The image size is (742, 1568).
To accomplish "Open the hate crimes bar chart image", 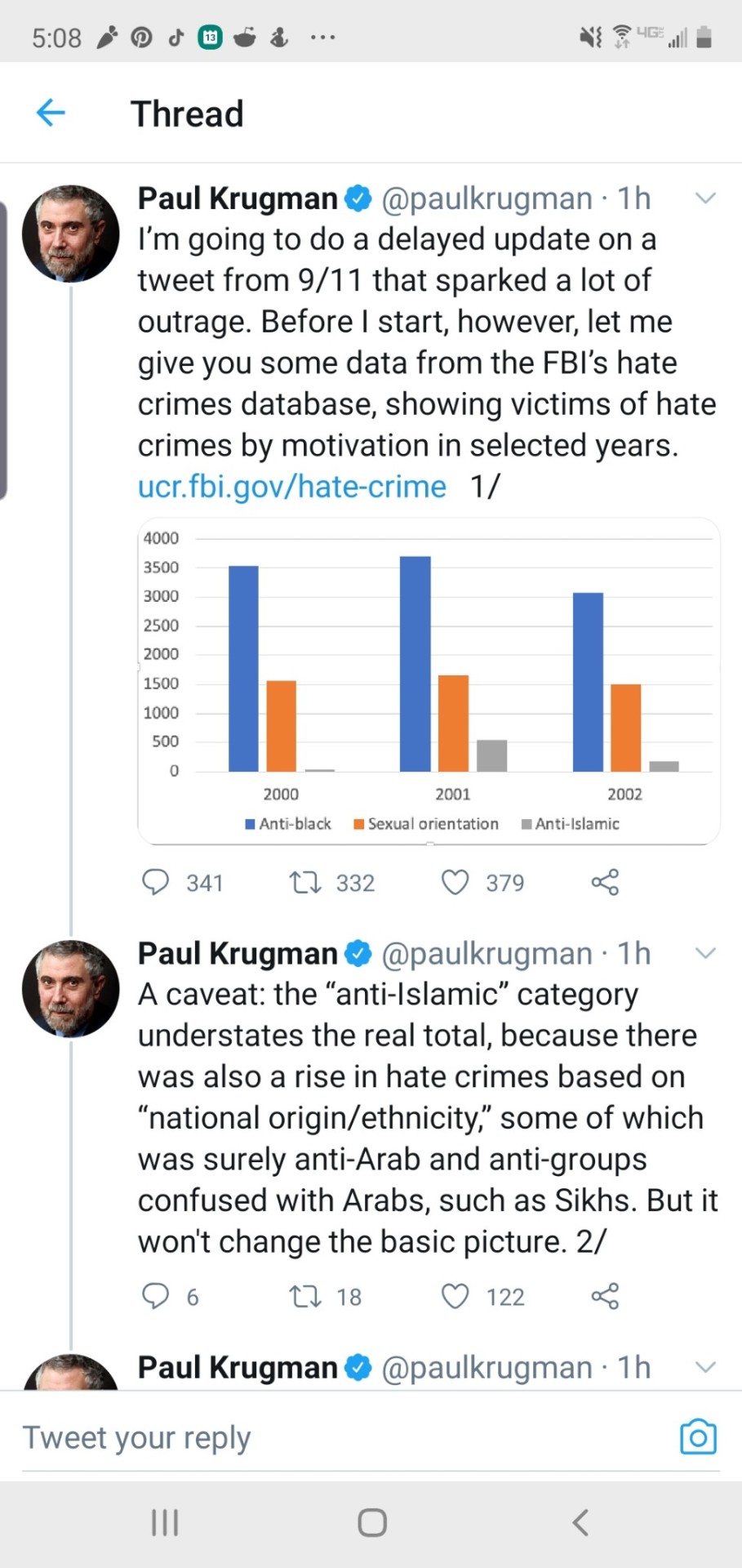I will point(429,680).
